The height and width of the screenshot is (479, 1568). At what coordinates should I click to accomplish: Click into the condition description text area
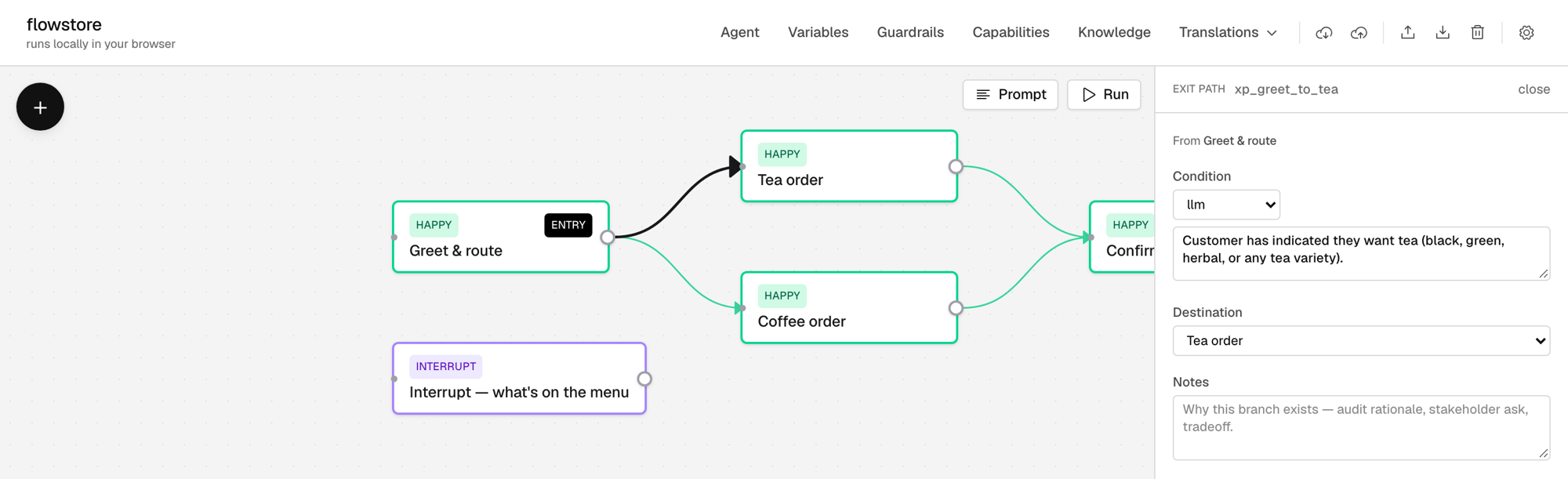tap(1361, 253)
